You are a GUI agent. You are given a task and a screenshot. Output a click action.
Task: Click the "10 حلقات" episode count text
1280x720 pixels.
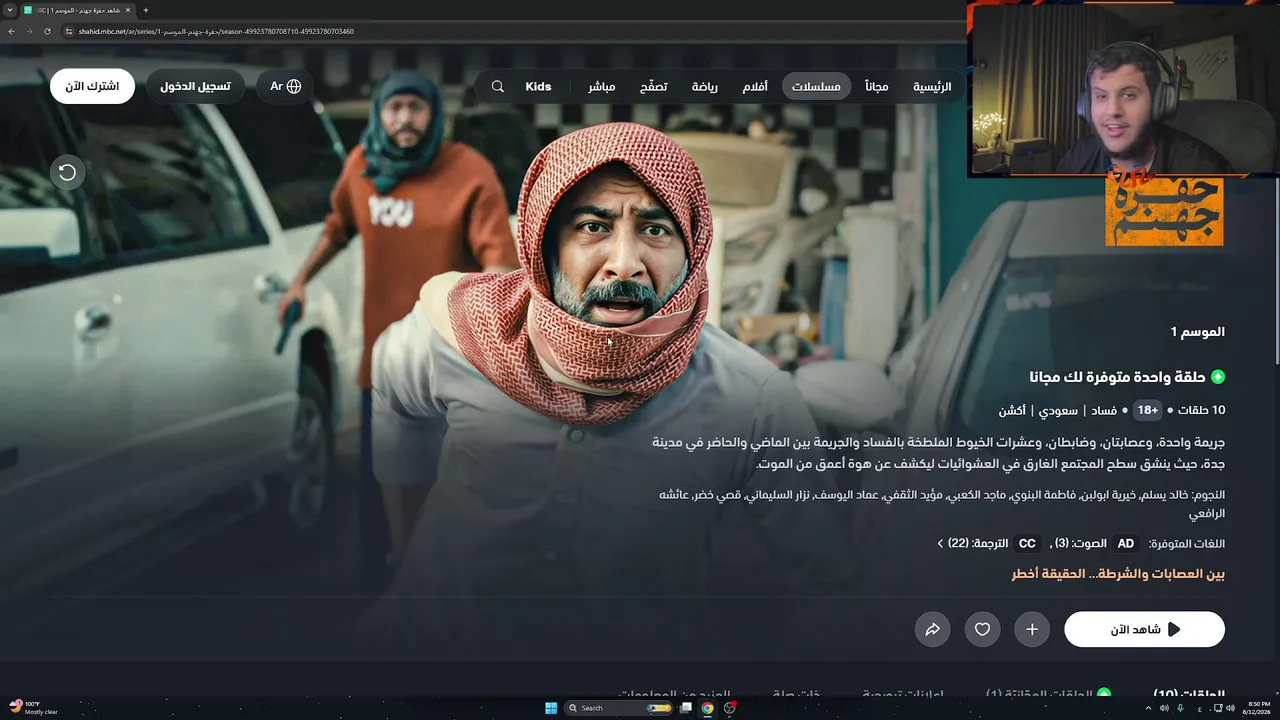pyautogui.click(x=1201, y=411)
